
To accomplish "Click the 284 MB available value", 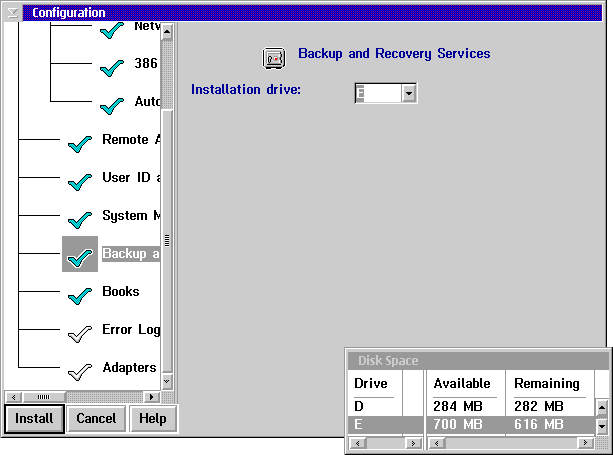I will pos(458,407).
